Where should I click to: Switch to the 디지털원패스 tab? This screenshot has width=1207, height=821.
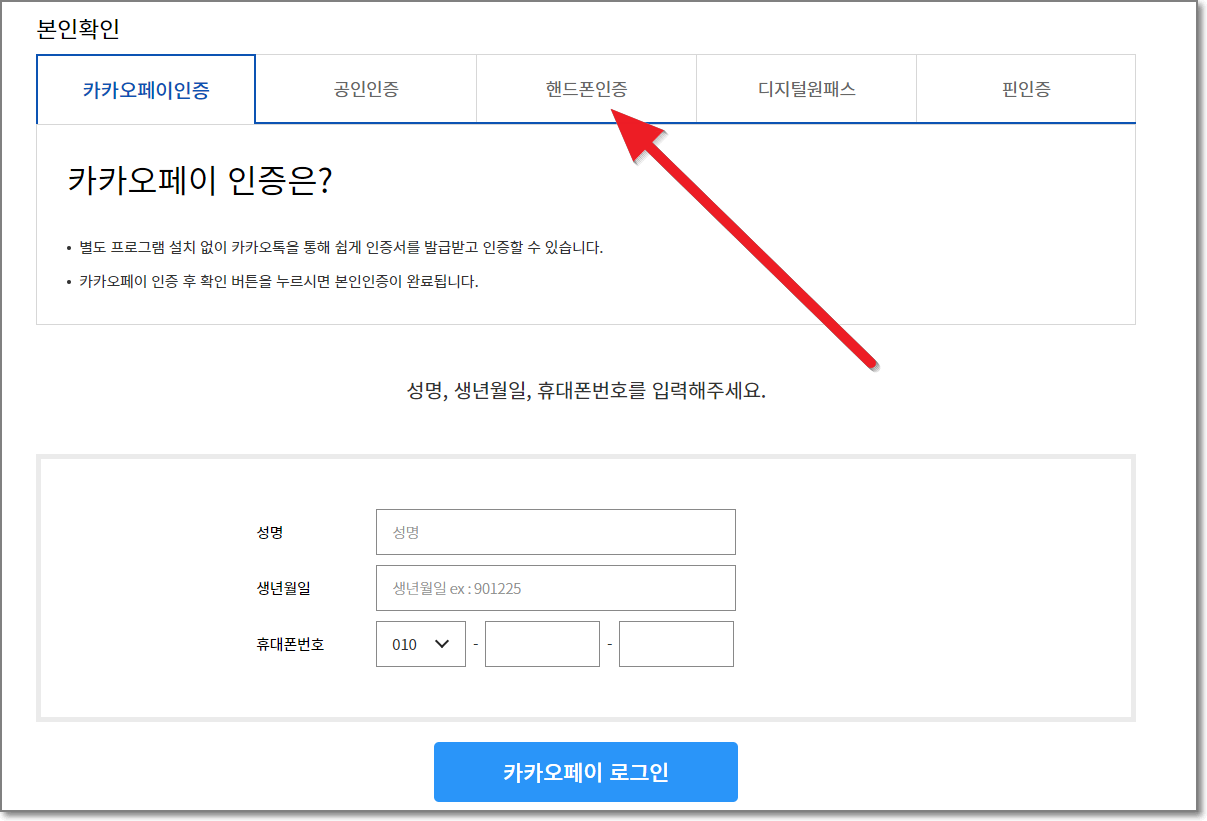(x=806, y=89)
